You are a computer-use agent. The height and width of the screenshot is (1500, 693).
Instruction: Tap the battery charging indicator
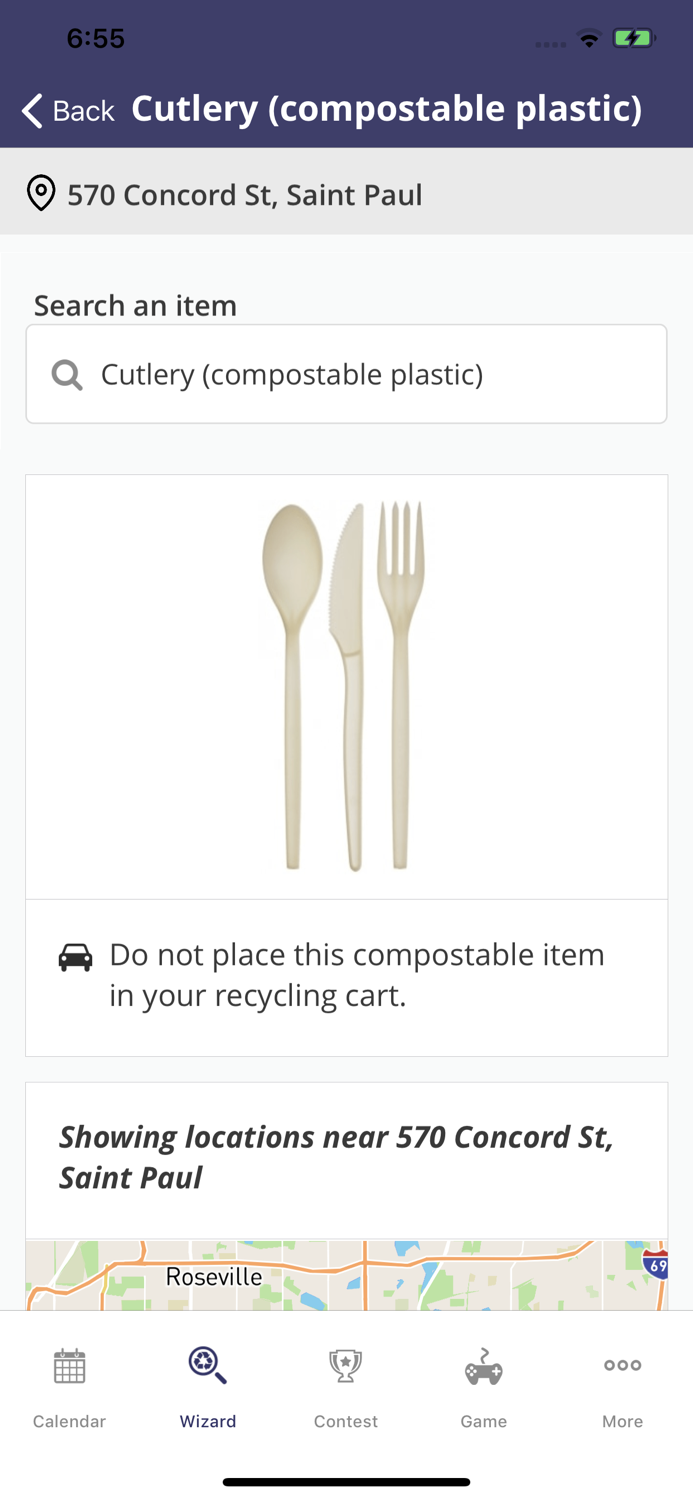click(x=634, y=38)
